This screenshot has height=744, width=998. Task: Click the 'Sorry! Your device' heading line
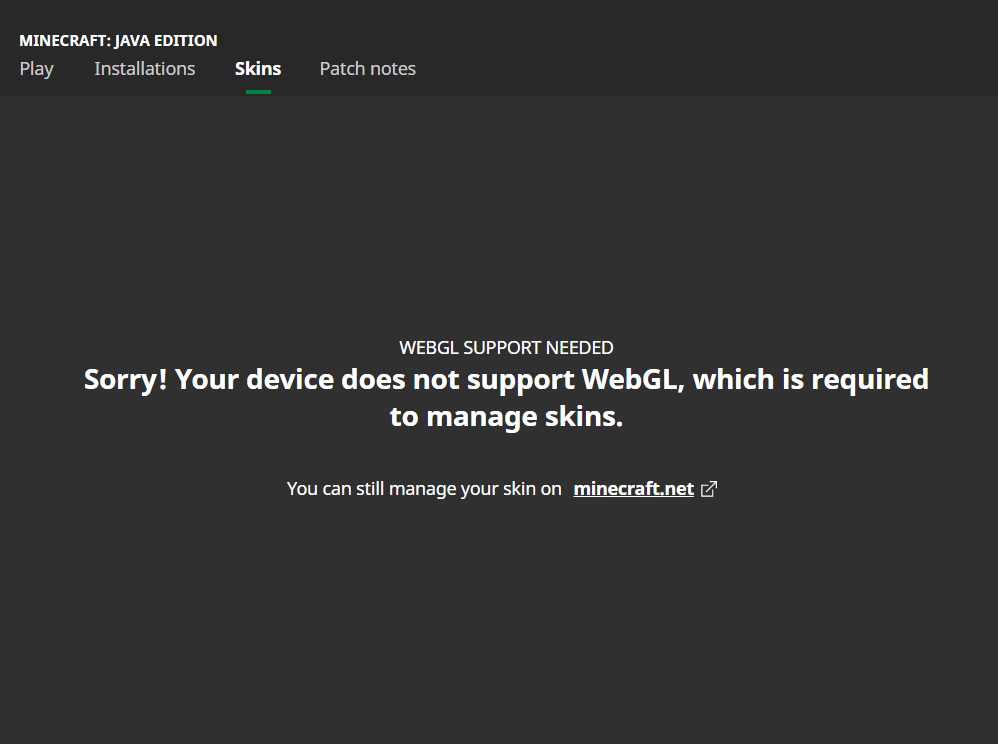[x=506, y=379]
